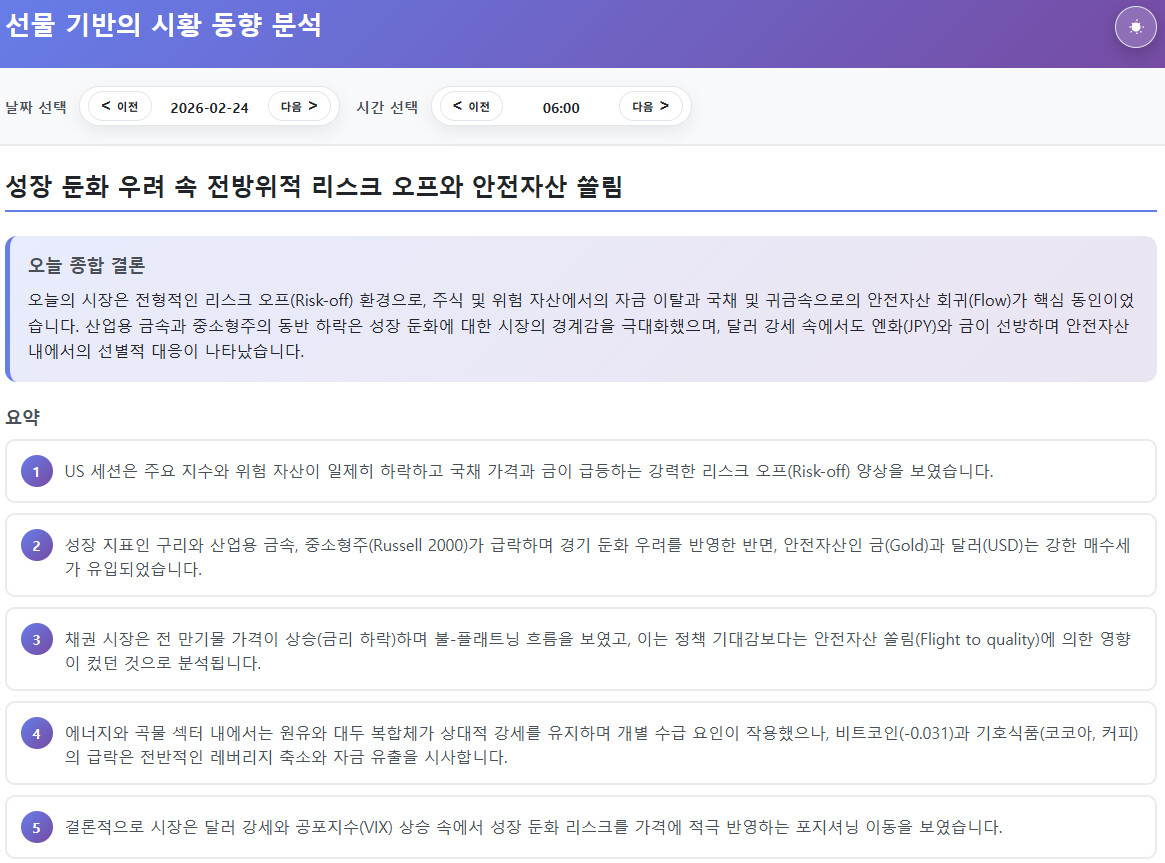
Task: Click the '날짜 선택' label
Action: click(x=36, y=107)
